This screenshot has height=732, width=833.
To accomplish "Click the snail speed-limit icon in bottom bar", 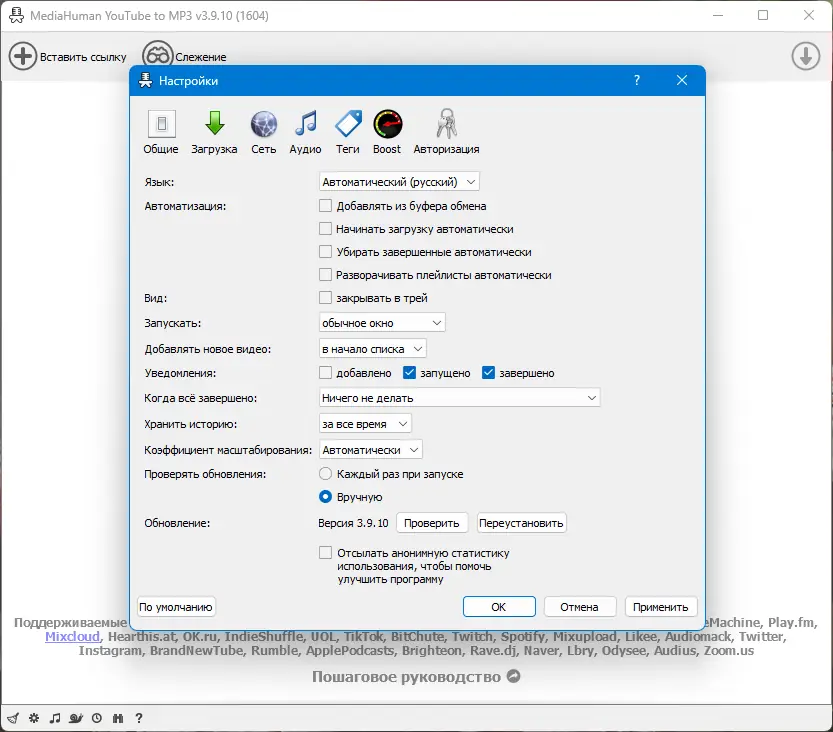I will 76,718.
